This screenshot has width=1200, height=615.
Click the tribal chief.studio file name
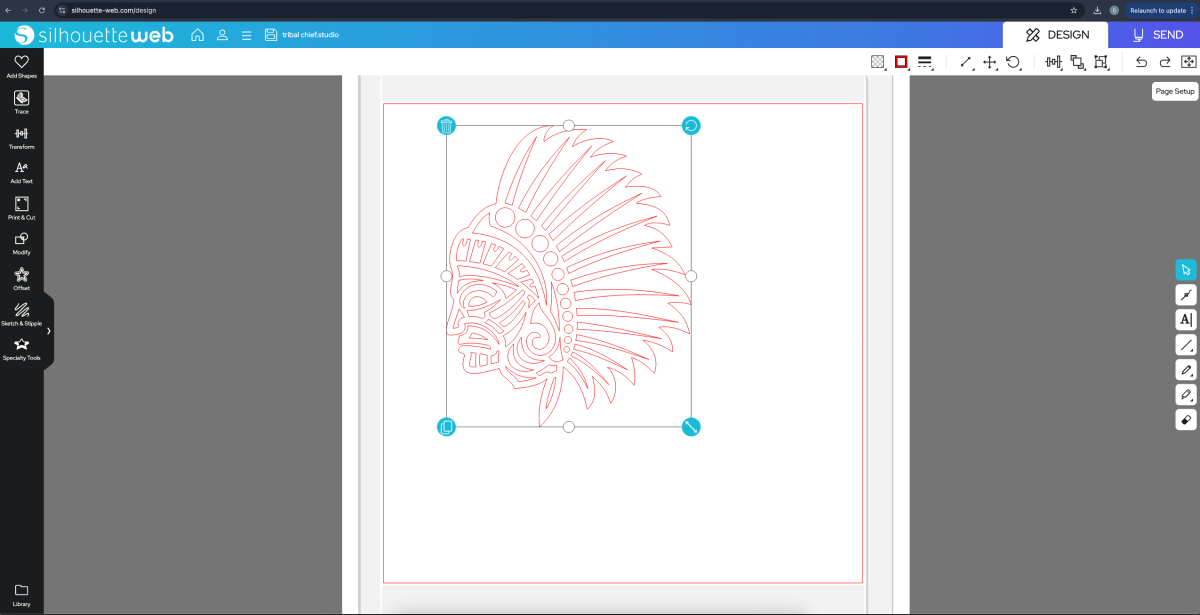[310, 35]
